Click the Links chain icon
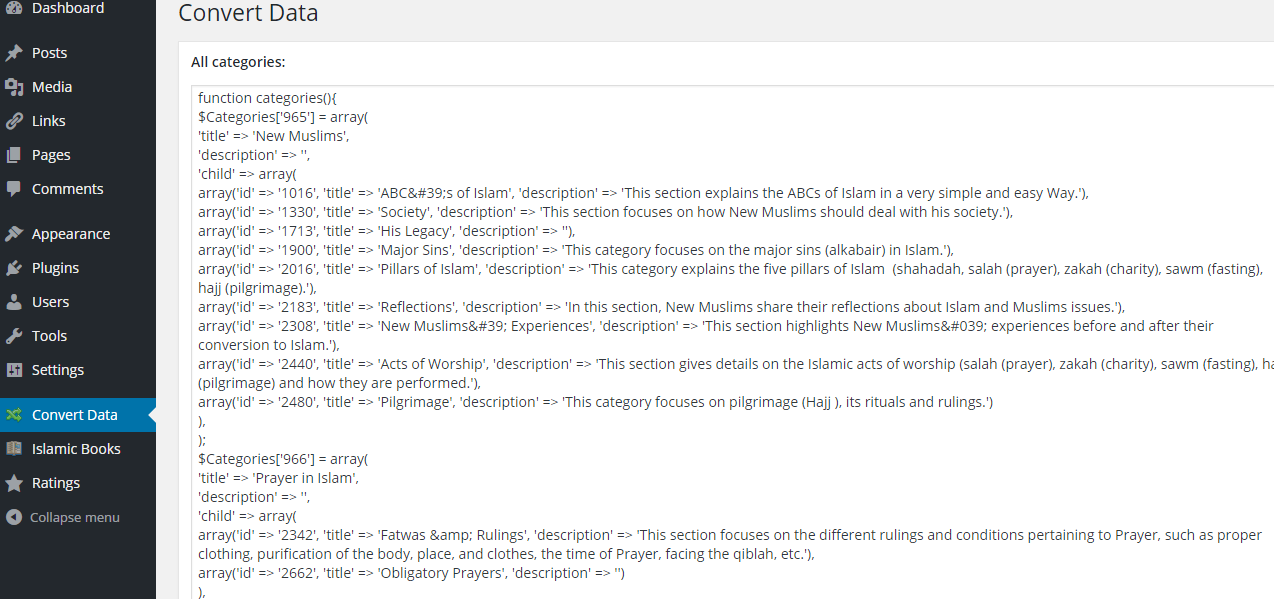The width and height of the screenshot is (1274, 599). [14, 121]
